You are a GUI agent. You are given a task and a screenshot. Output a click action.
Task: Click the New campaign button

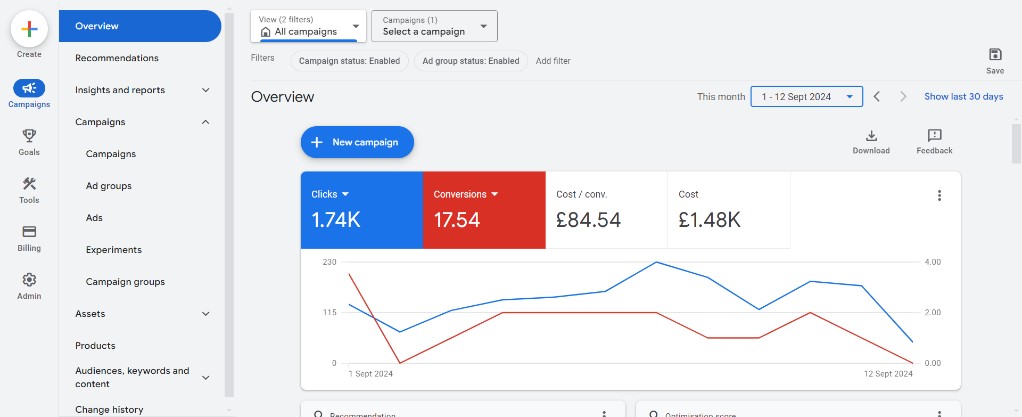357,142
